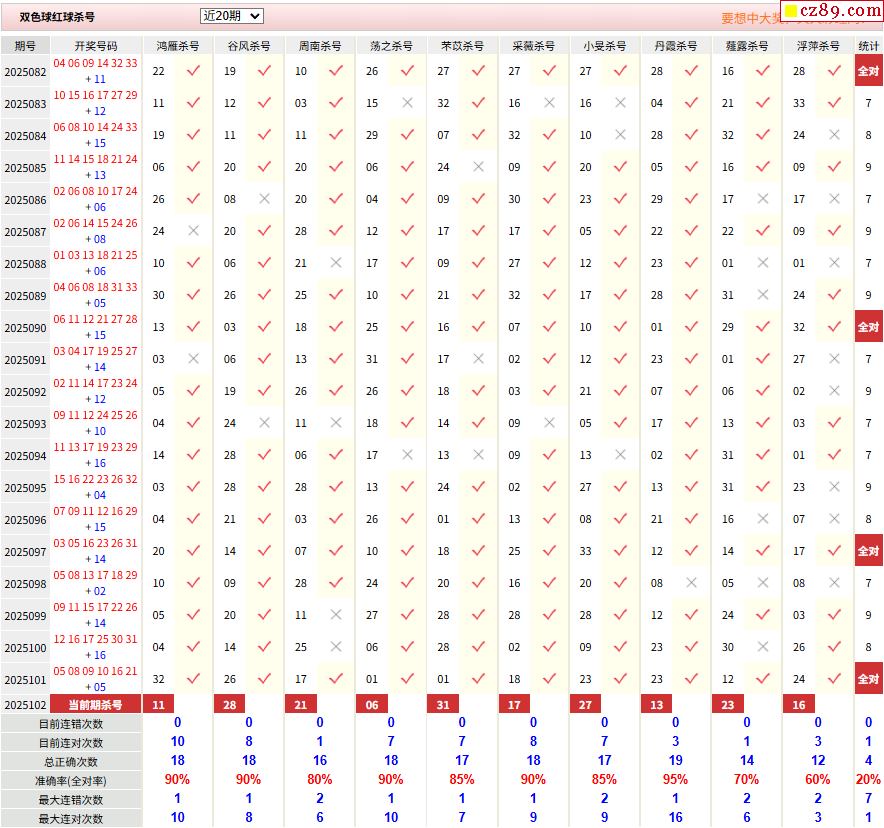Click the draw numbers 04 06 09 14 32 33

[x=95, y=63]
